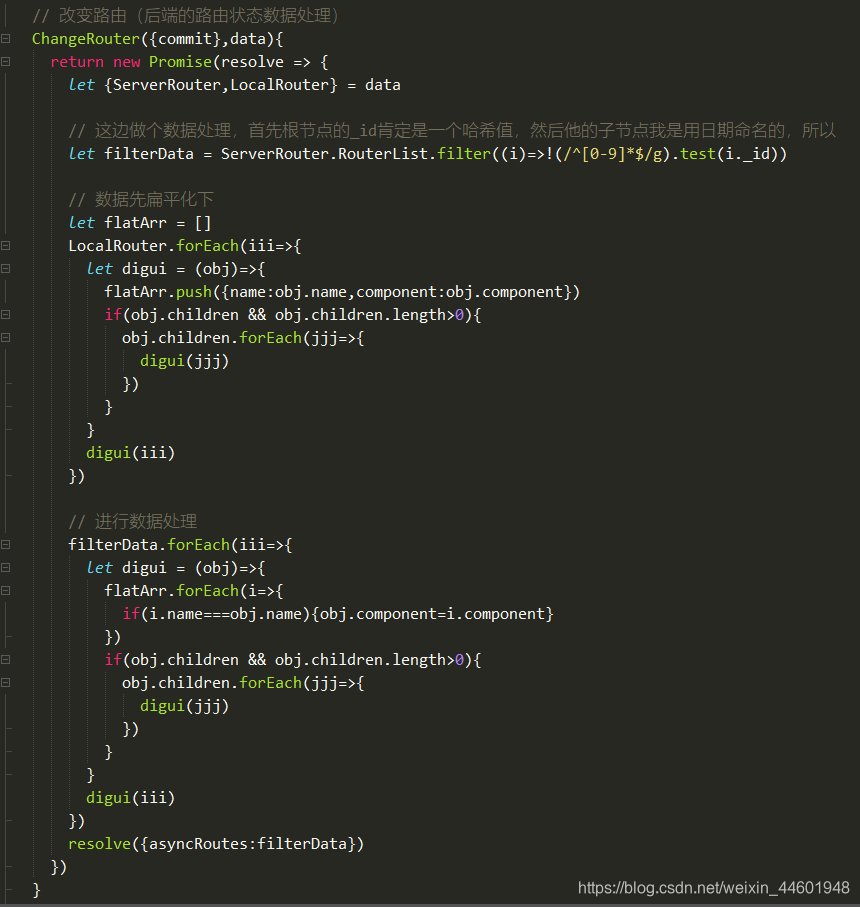This screenshot has height=907, width=860.
Task: Click the 'return' keyword
Action: pos(77,62)
